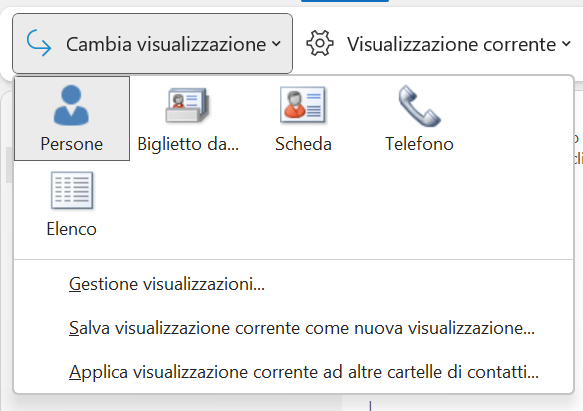
Task: Click the Telefono label text
Action: point(419,144)
